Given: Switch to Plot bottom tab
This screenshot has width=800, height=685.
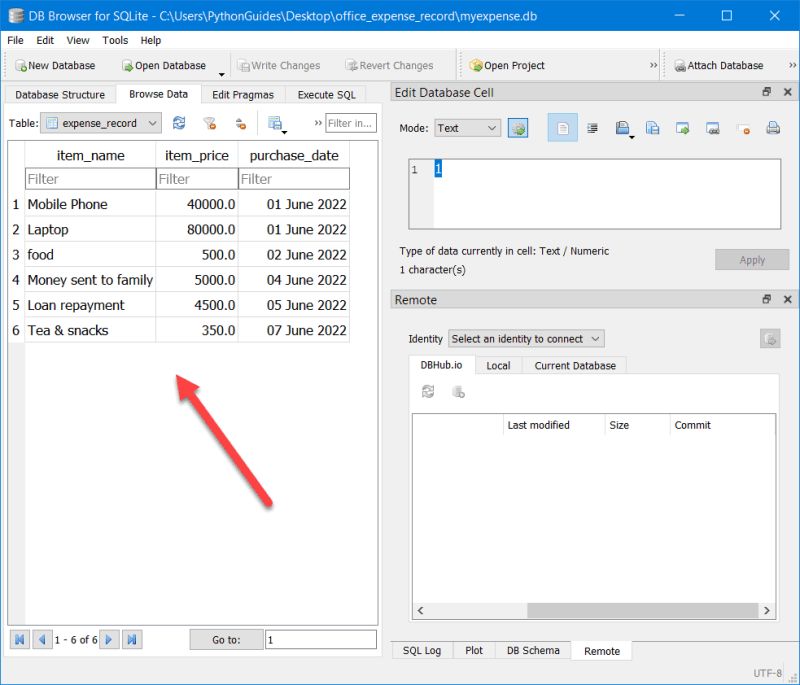Looking at the screenshot, I should point(473,650).
